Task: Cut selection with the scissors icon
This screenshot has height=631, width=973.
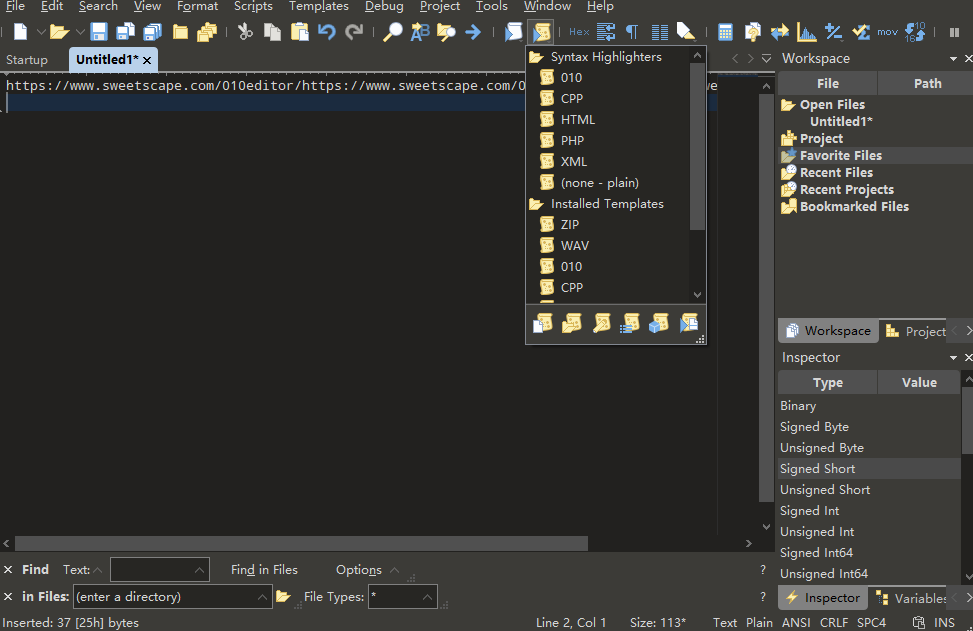Action: click(245, 32)
